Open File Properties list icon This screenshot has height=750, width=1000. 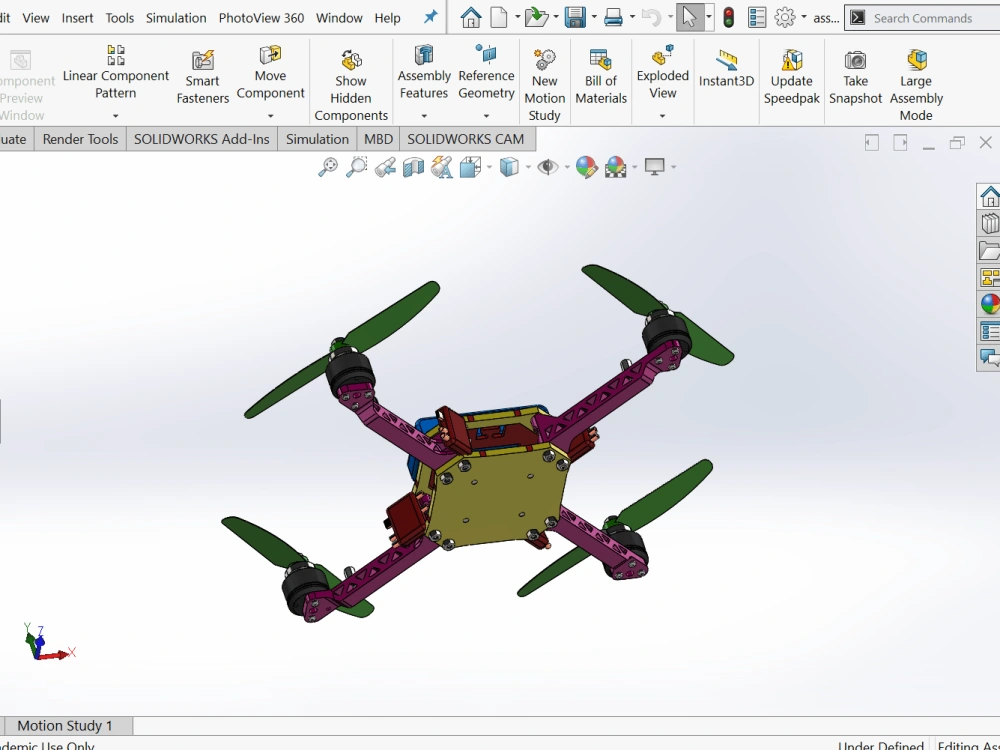(x=757, y=18)
